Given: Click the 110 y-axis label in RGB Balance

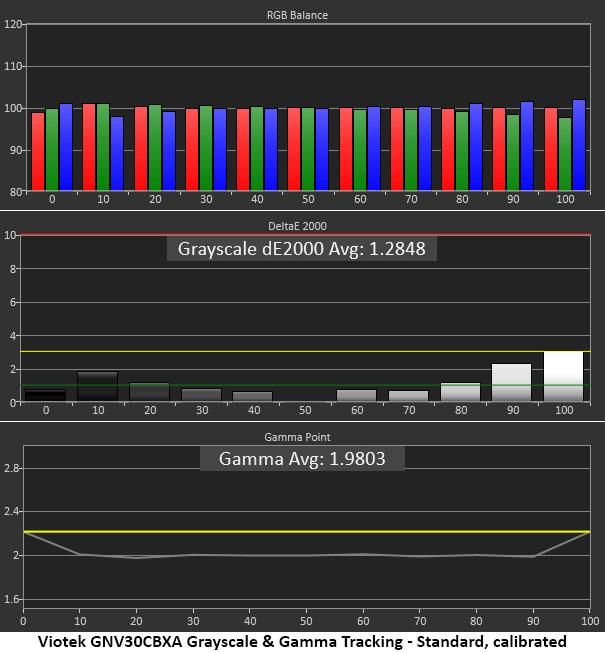Looking at the screenshot, I should coord(12,66).
